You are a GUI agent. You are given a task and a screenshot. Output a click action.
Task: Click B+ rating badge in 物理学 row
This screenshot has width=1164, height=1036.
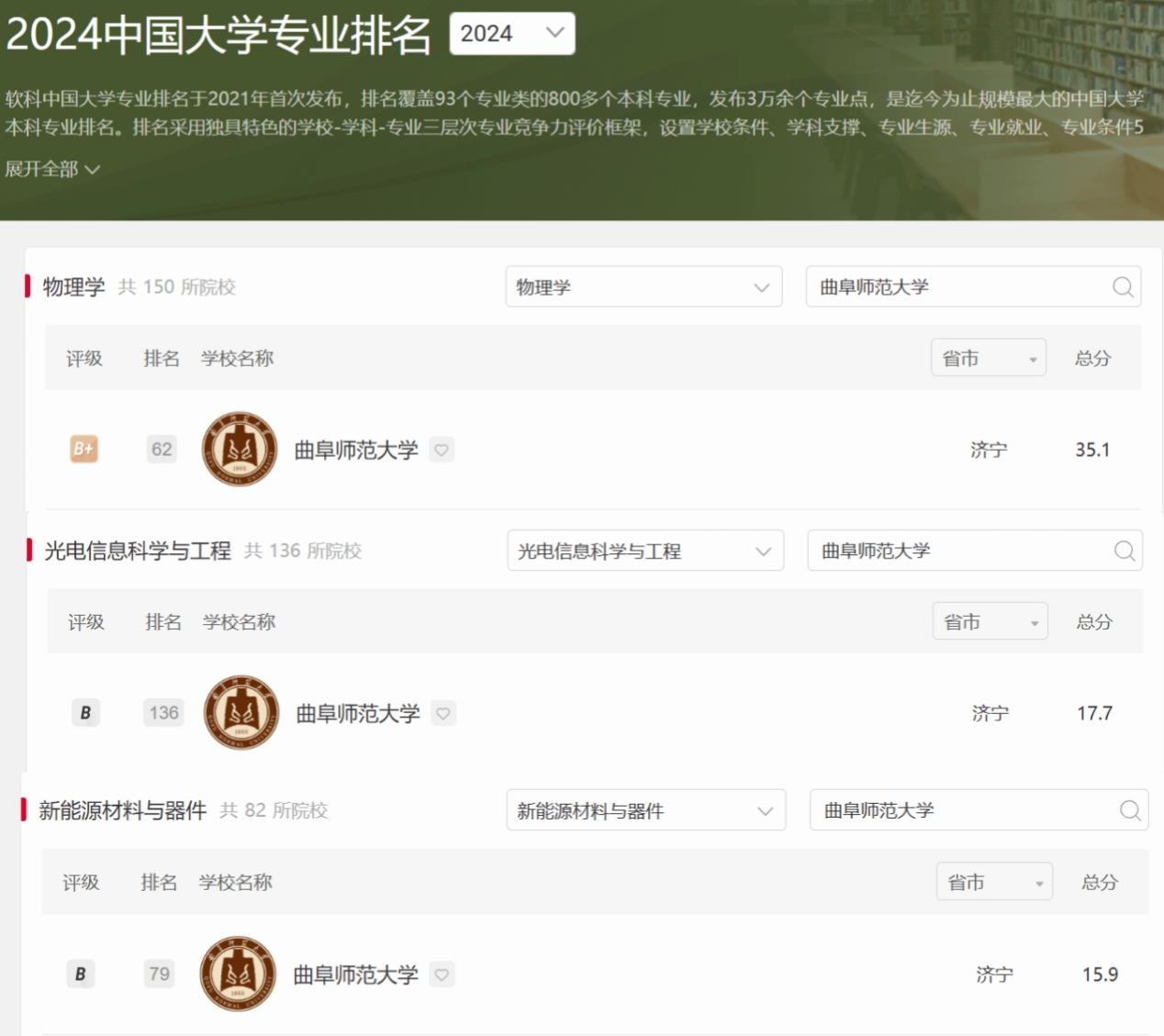(84, 449)
